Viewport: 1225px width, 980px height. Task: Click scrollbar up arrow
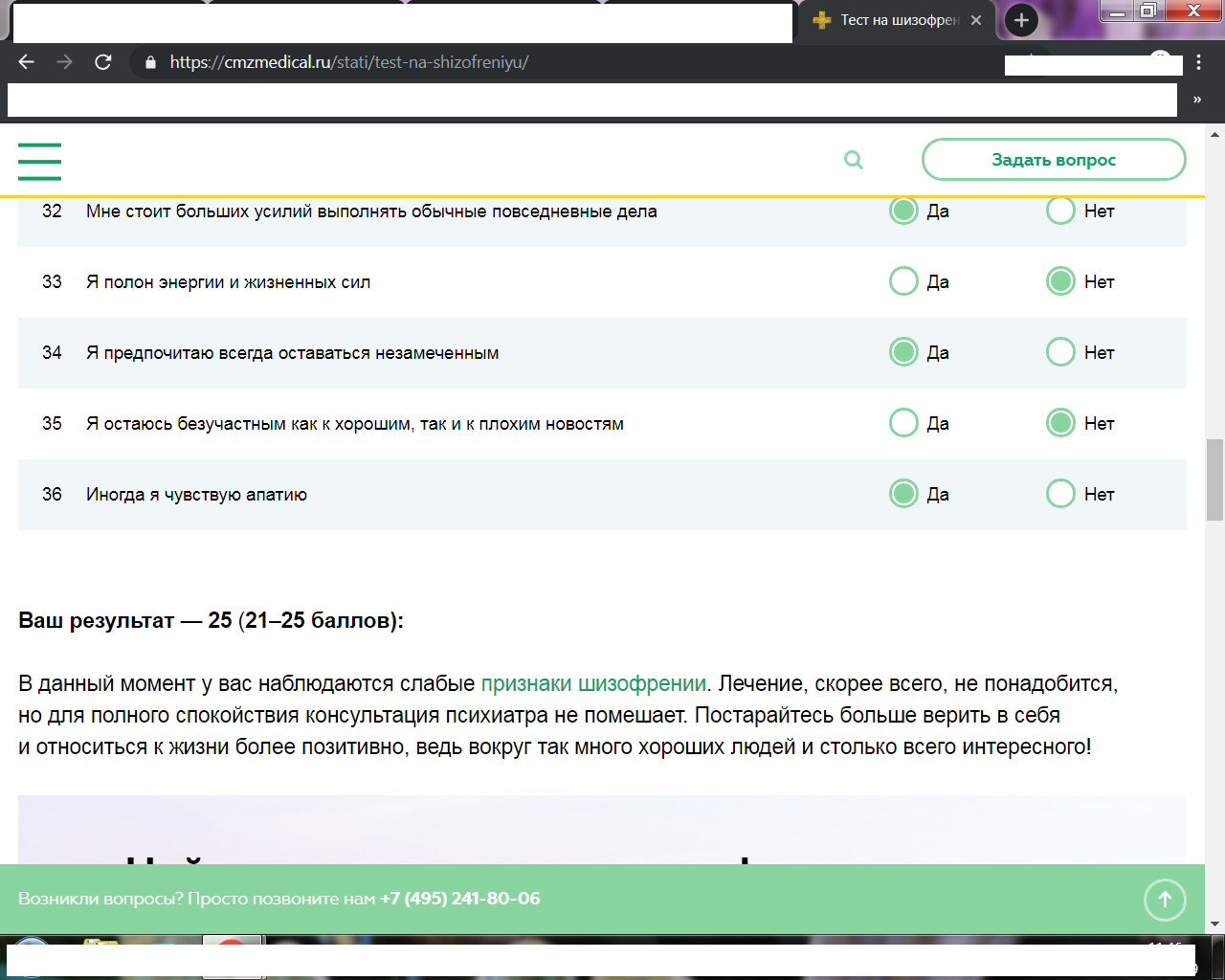pos(1214,133)
